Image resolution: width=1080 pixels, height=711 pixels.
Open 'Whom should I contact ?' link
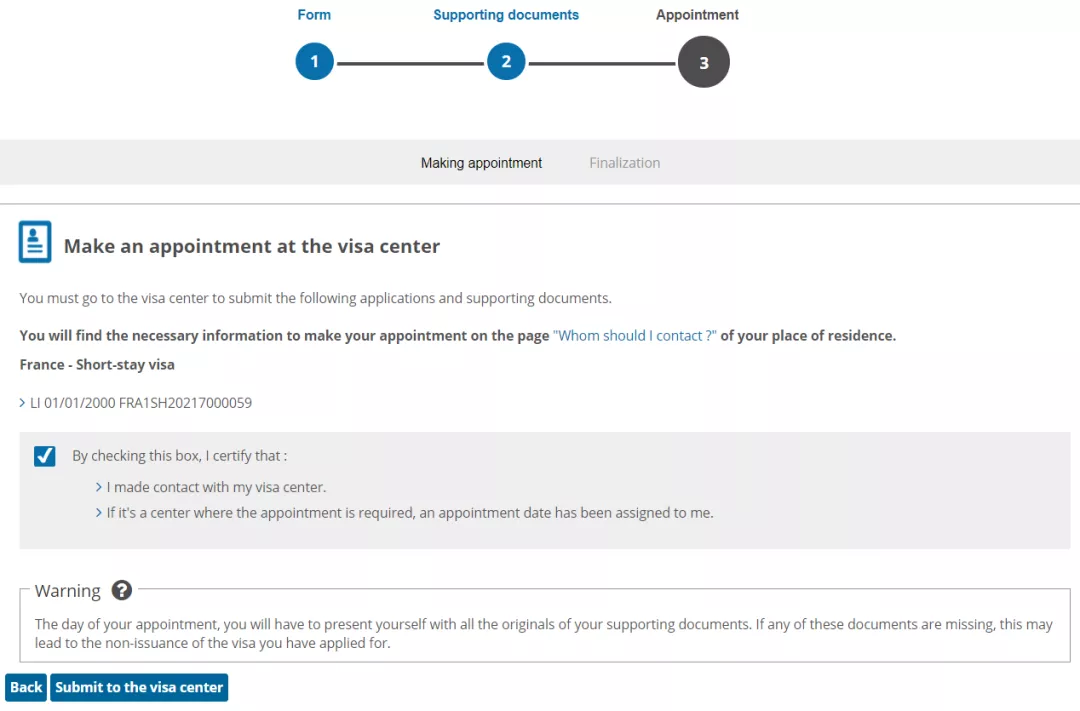click(634, 336)
